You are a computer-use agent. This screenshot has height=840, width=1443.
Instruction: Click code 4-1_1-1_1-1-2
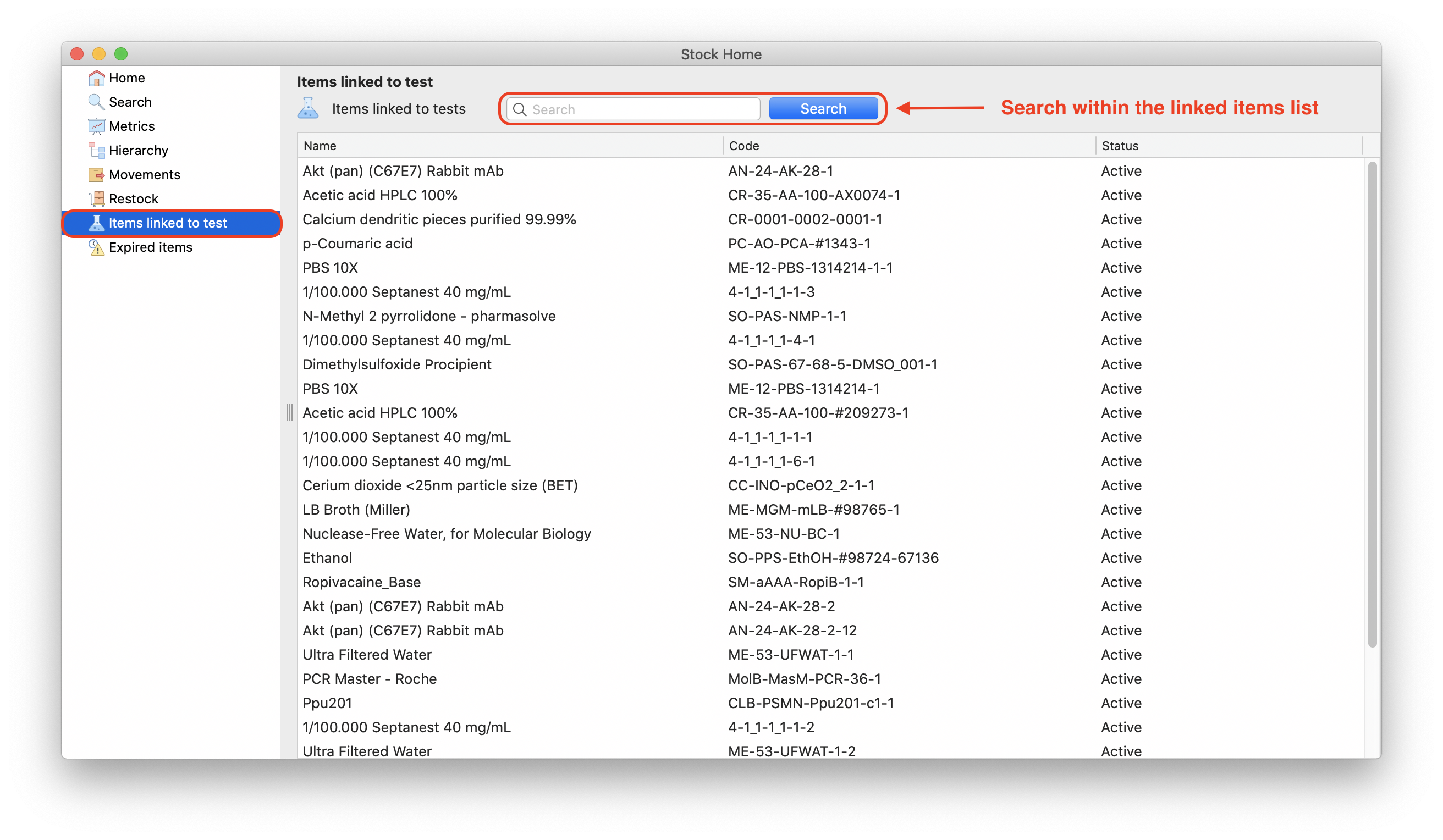coord(771,727)
